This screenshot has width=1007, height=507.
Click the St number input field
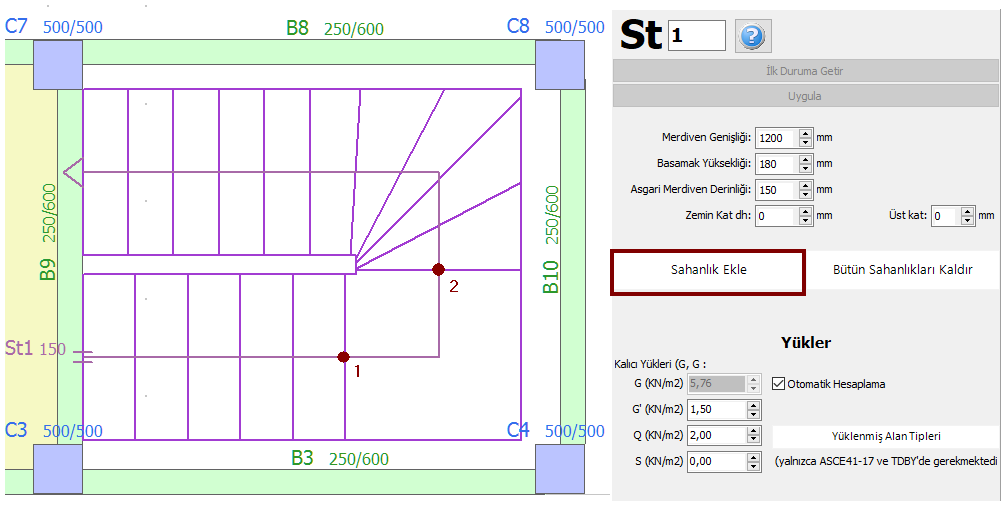pyautogui.click(x=697, y=35)
